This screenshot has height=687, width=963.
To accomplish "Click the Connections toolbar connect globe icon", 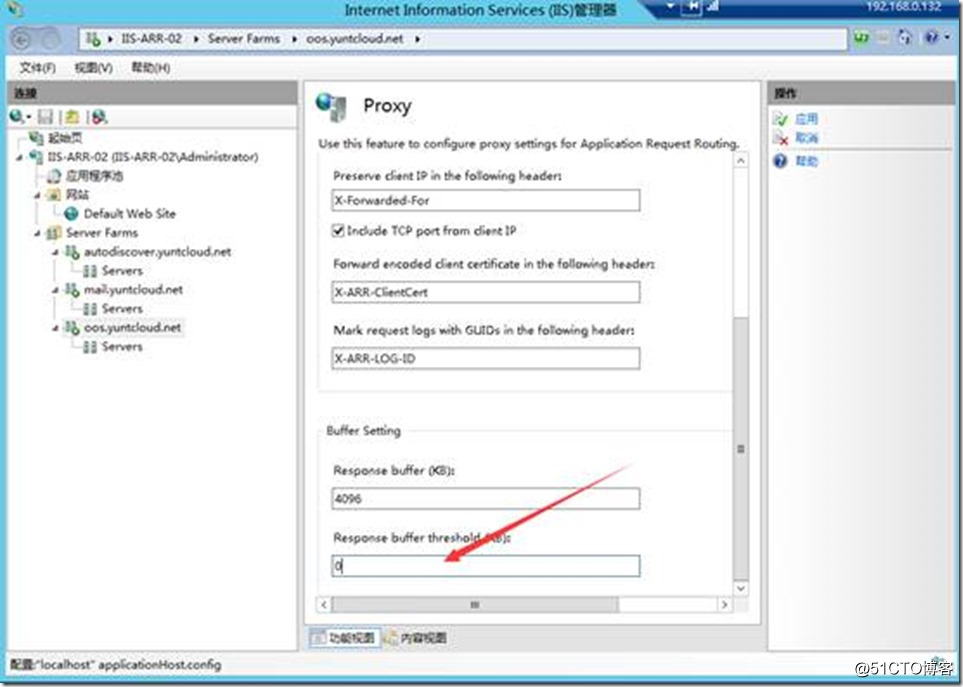I will point(17,116).
